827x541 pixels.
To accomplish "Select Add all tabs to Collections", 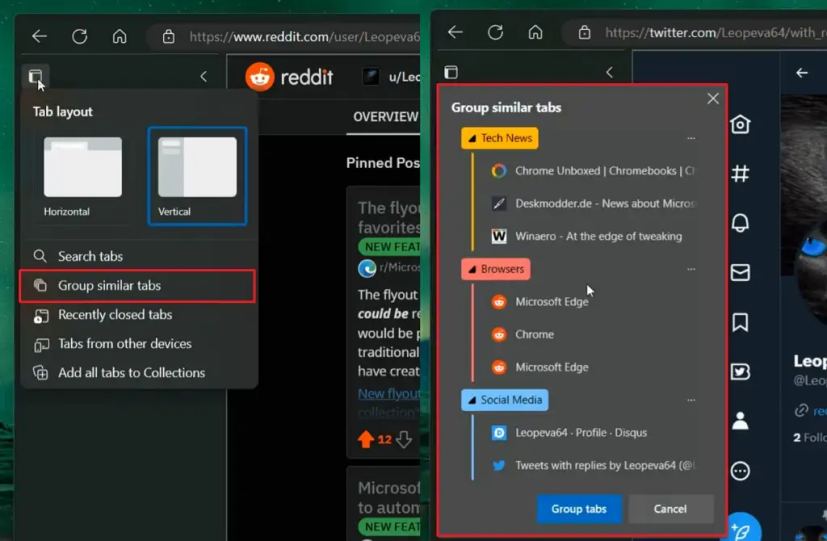I will coord(138,373).
